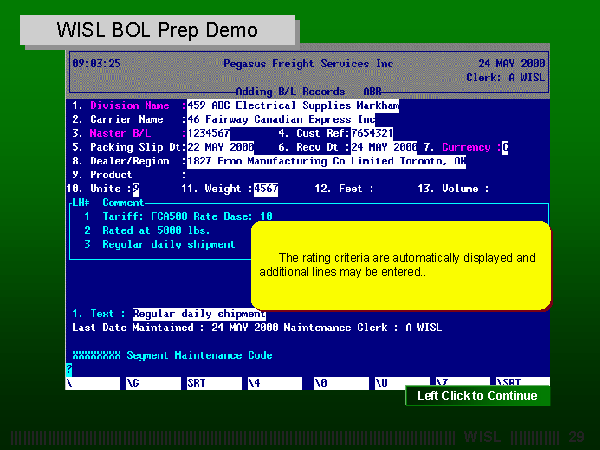The height and width of the screenshot is (450, 600).
Task: Select the Weight field showing 4567
Action: tap(266, 188)
